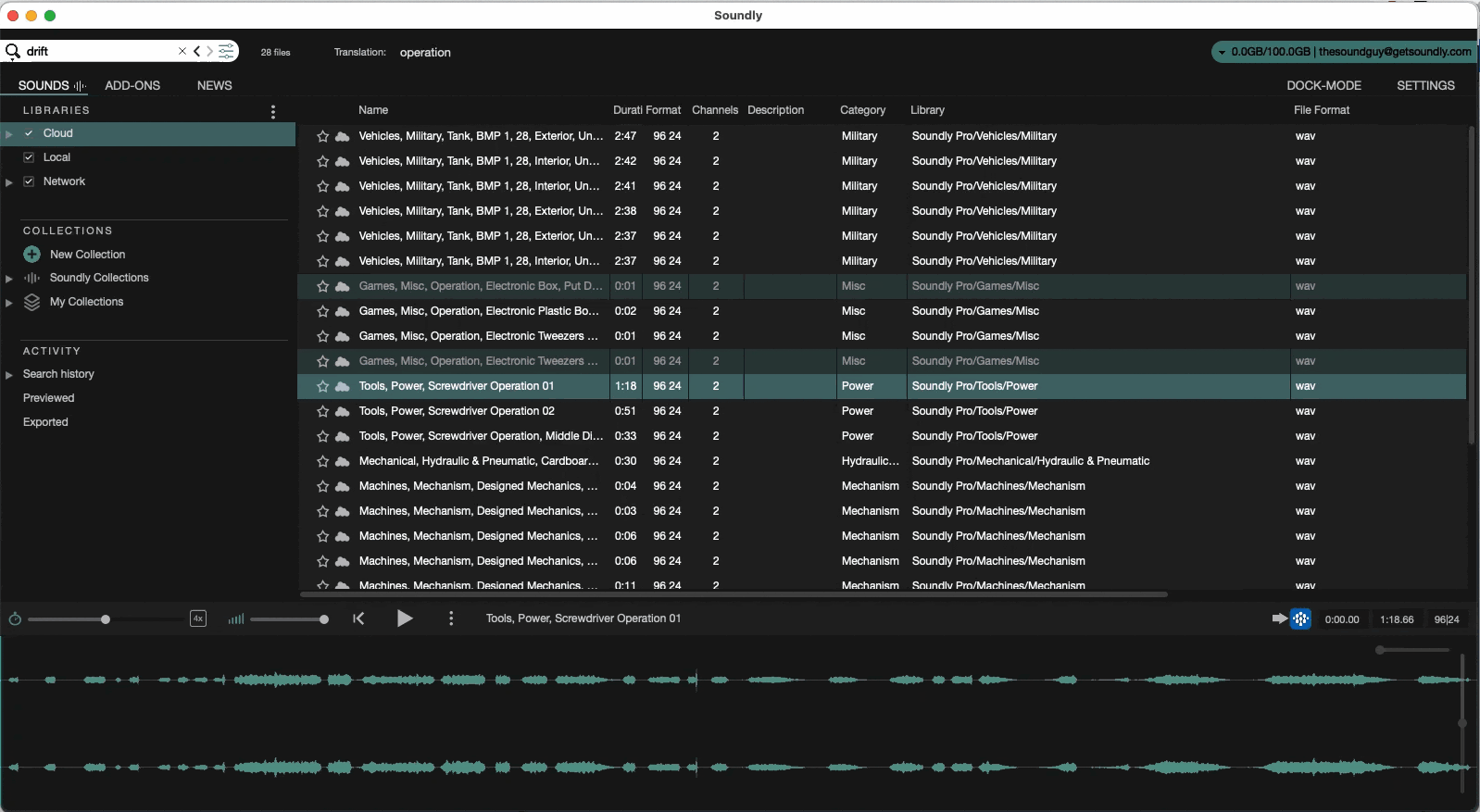Click cloud icon on Screwdriver Operation, Middle row
The width and height of the screenshot is (1480, 812).
click(342, 436)
